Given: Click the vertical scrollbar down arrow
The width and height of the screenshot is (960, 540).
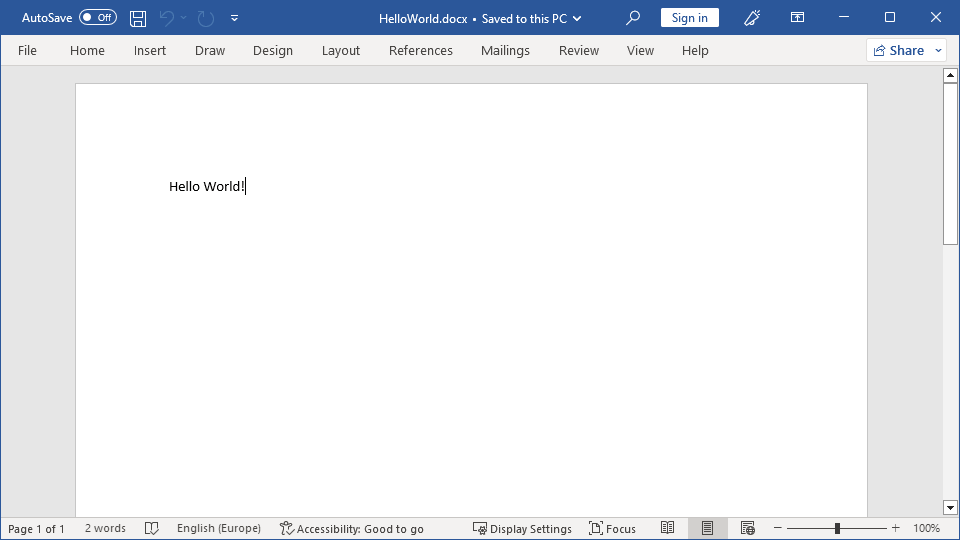Looking at the screenshot, I should pyautogui.click(x=950, y=508).
